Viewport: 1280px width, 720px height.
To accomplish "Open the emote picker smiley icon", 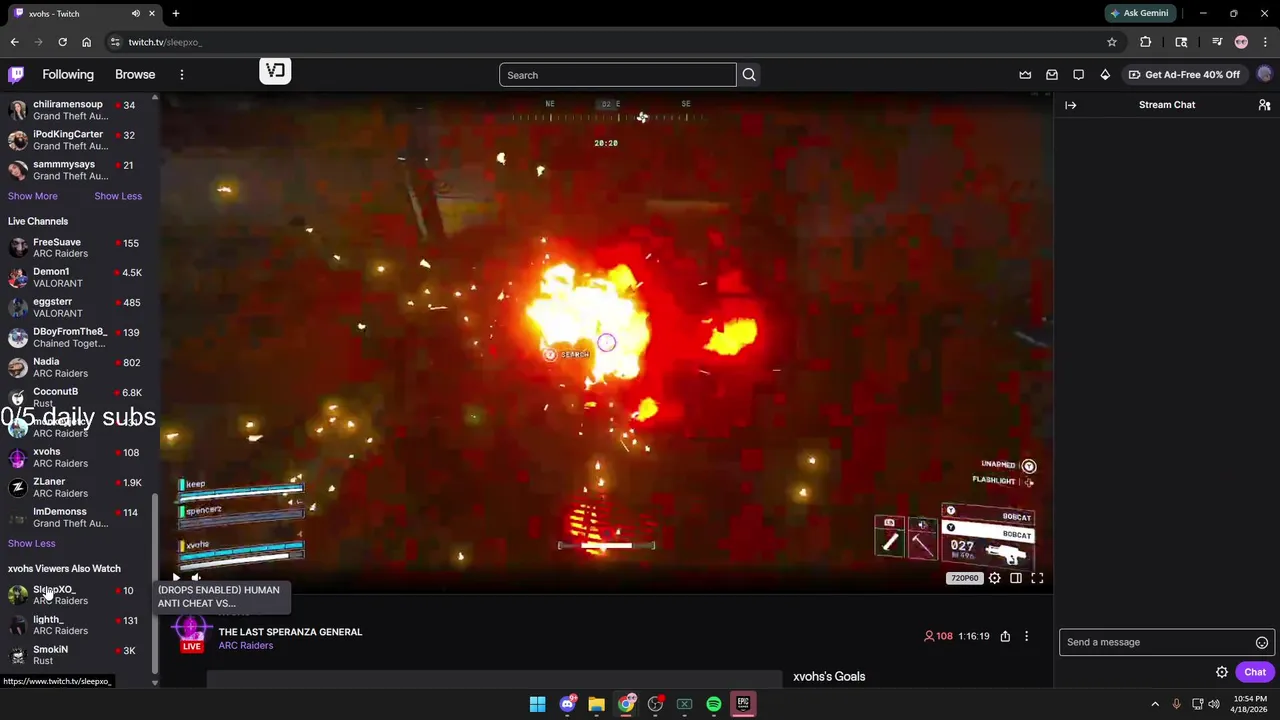I will point(1262,643).
